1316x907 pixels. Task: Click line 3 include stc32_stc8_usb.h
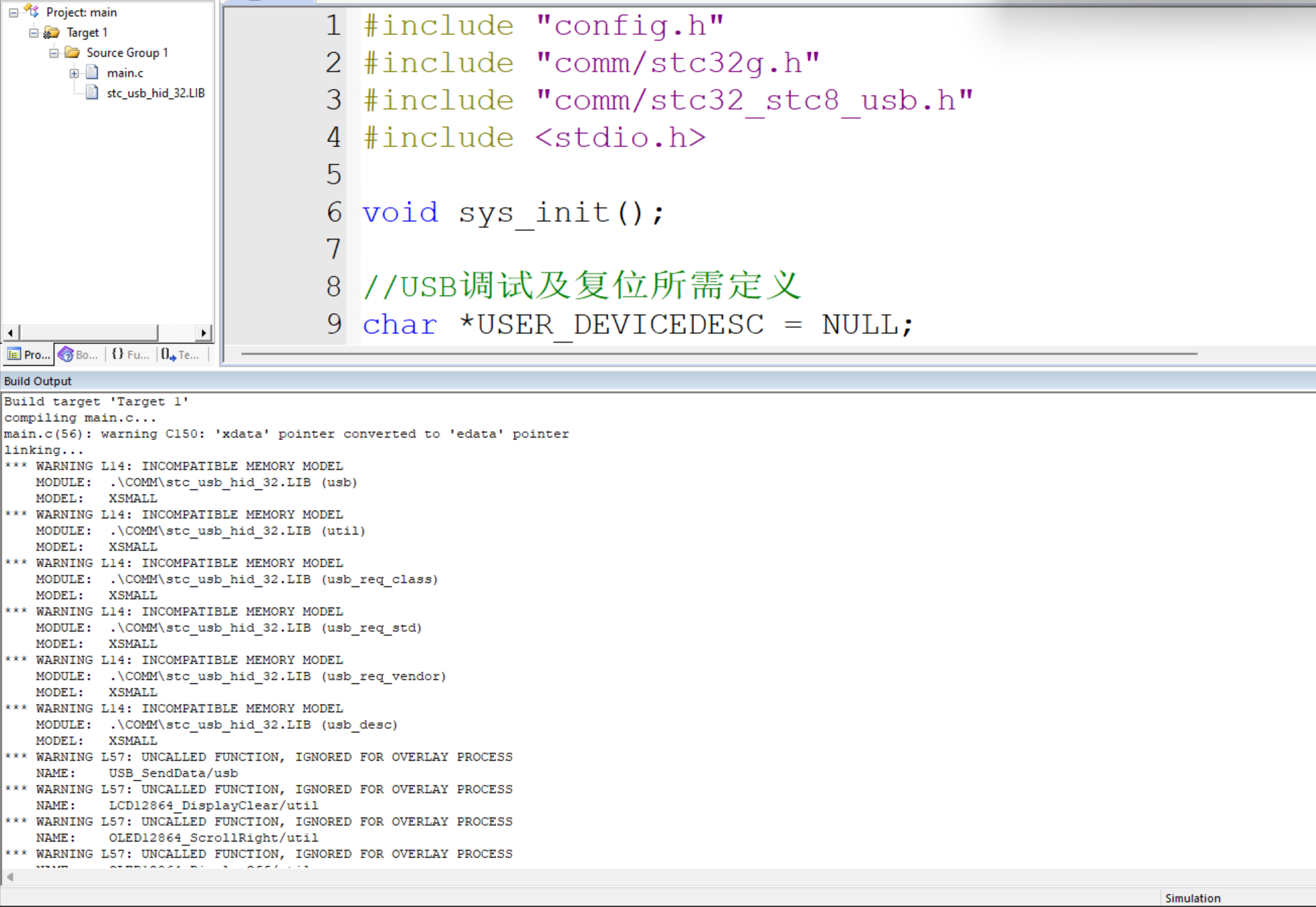pyautogui.click(x=668, y=100)
